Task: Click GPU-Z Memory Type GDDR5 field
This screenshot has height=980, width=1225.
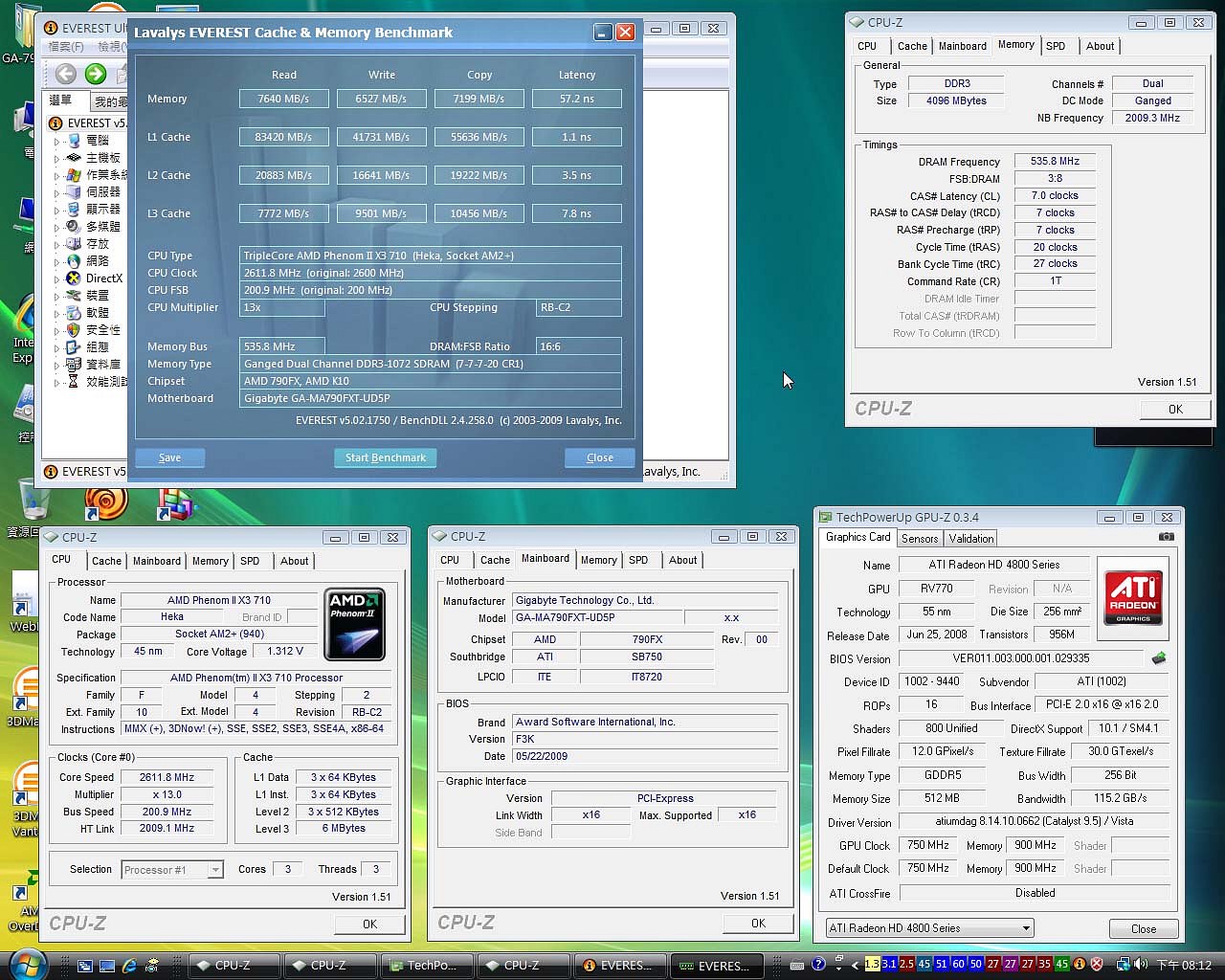Action: [x=943, y=775]
